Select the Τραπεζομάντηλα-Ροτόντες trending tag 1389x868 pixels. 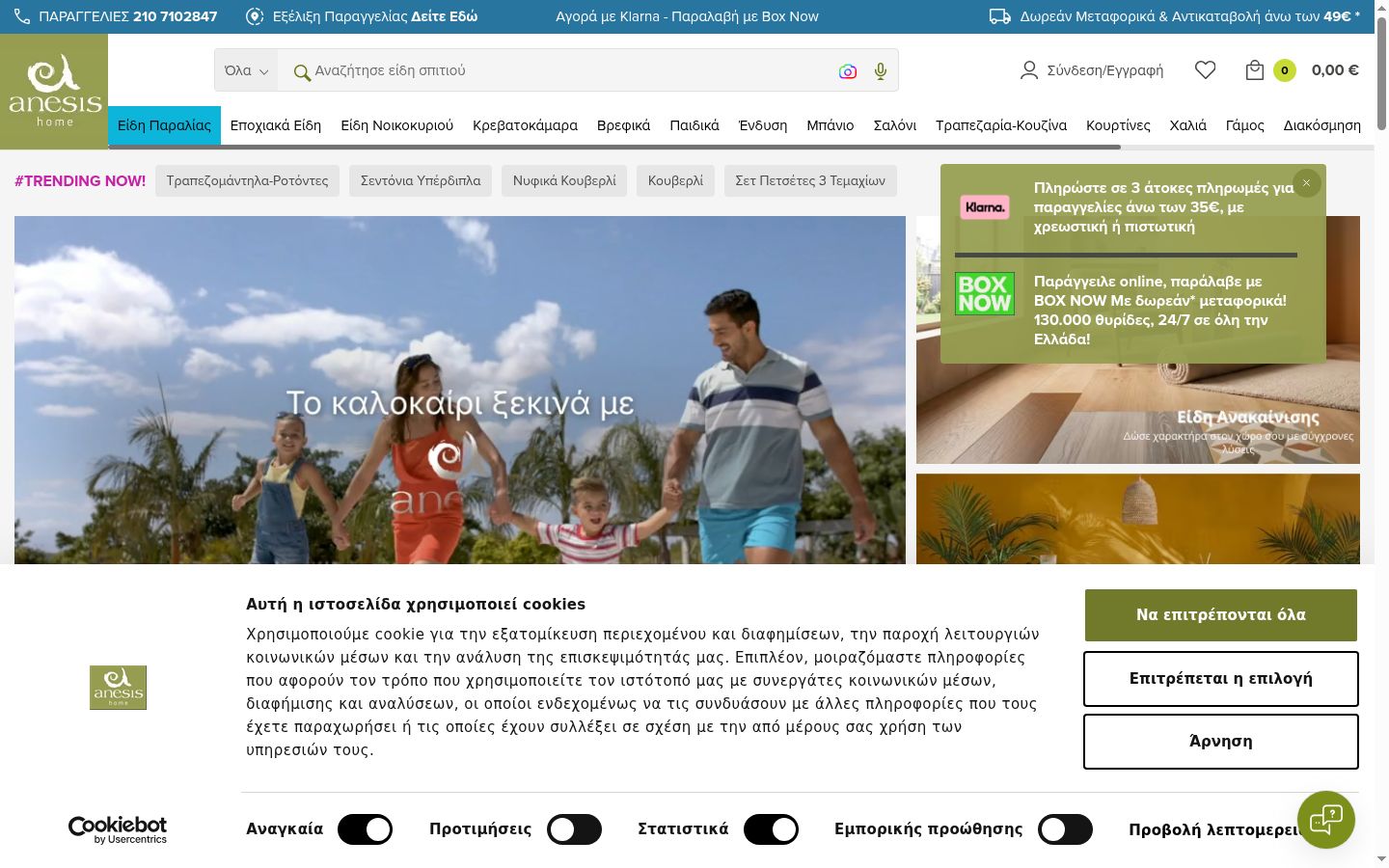click(247, 180)
